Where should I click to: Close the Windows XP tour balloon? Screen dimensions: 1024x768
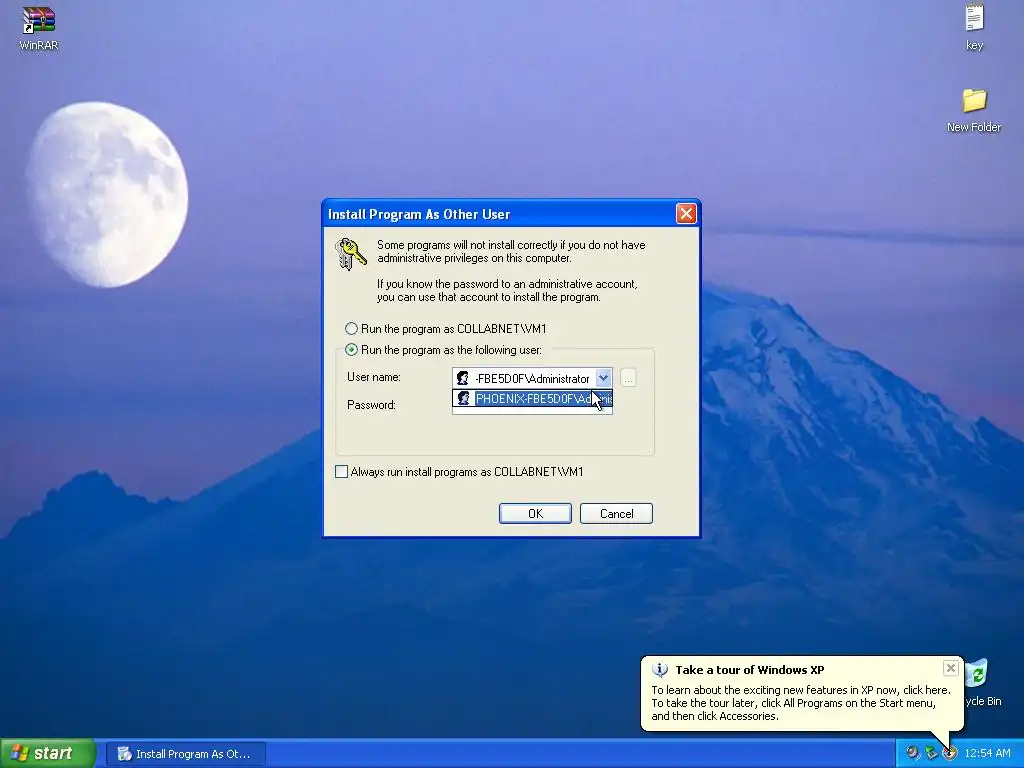click(x=950, y=667)
